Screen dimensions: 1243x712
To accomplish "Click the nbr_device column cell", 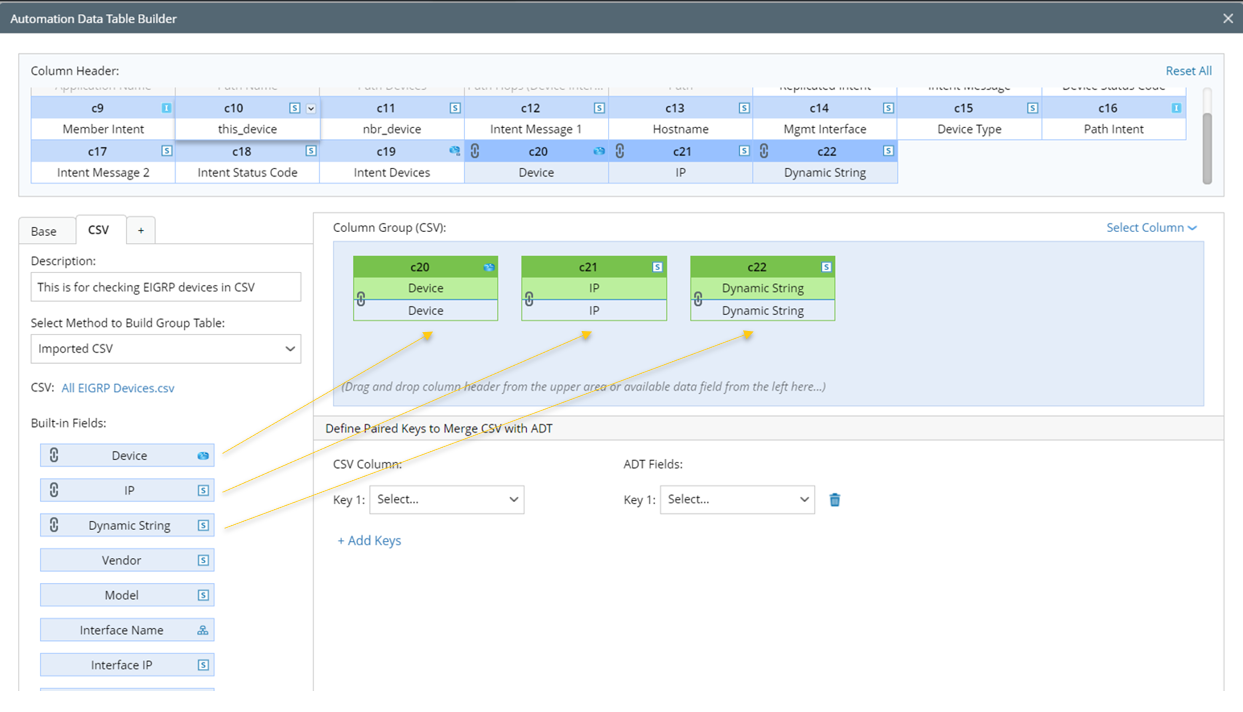I will point(392,129).
